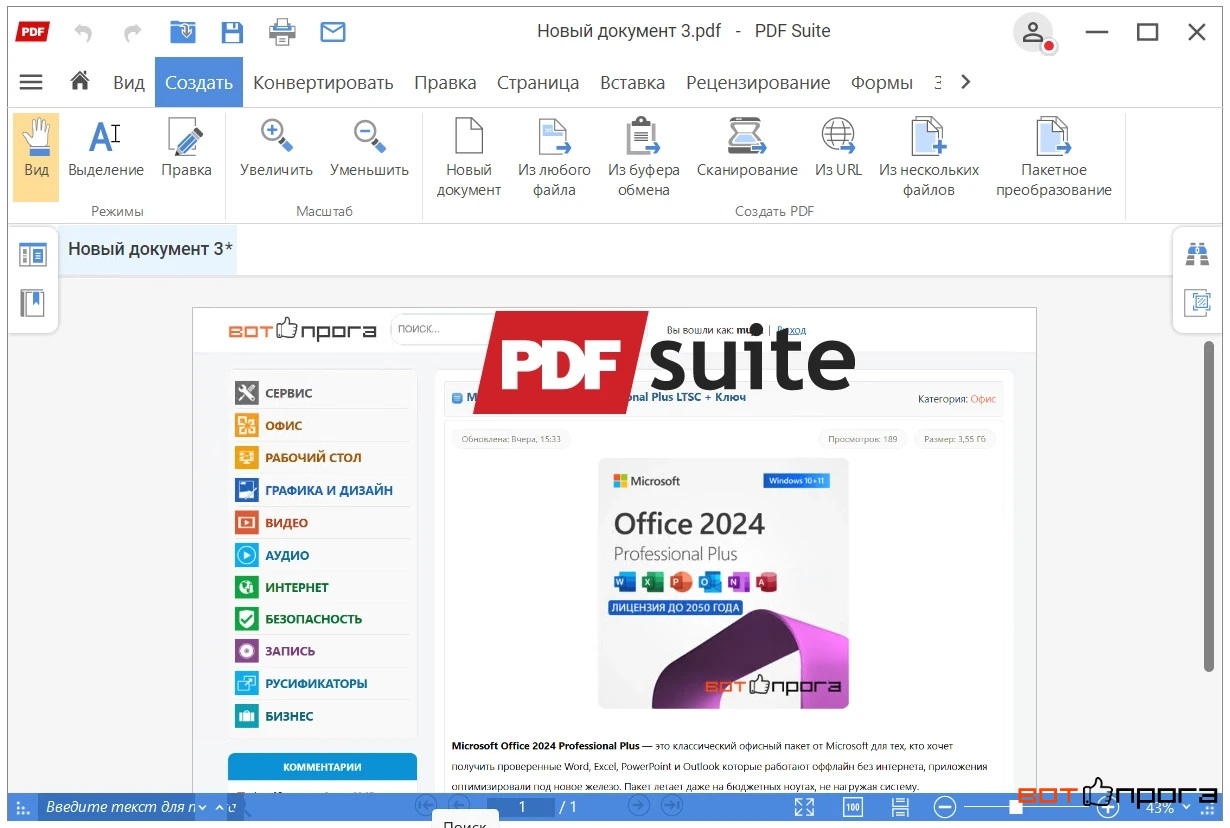Create a Новый документ blank PDF
Image resolution: width=1230 pixels, height=828 pixels.
coord(469,158)
